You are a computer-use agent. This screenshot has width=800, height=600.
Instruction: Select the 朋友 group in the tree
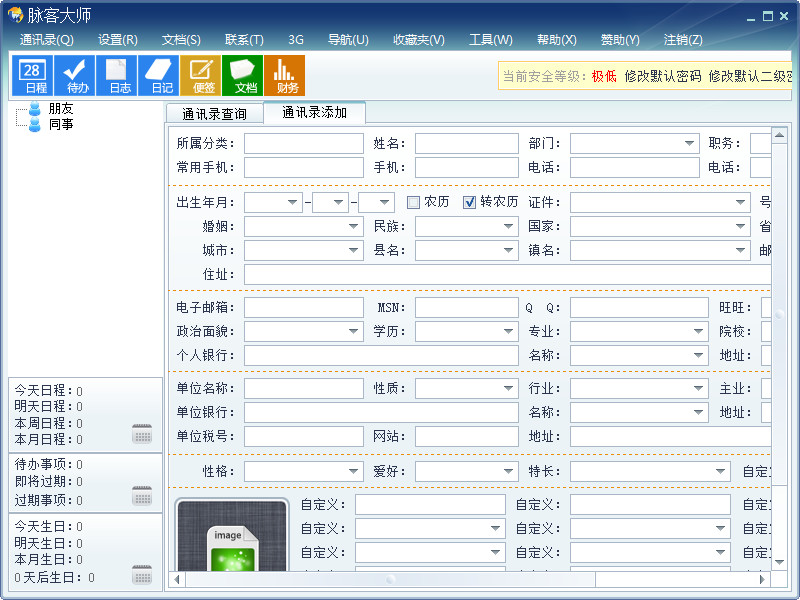coord(61,108)
